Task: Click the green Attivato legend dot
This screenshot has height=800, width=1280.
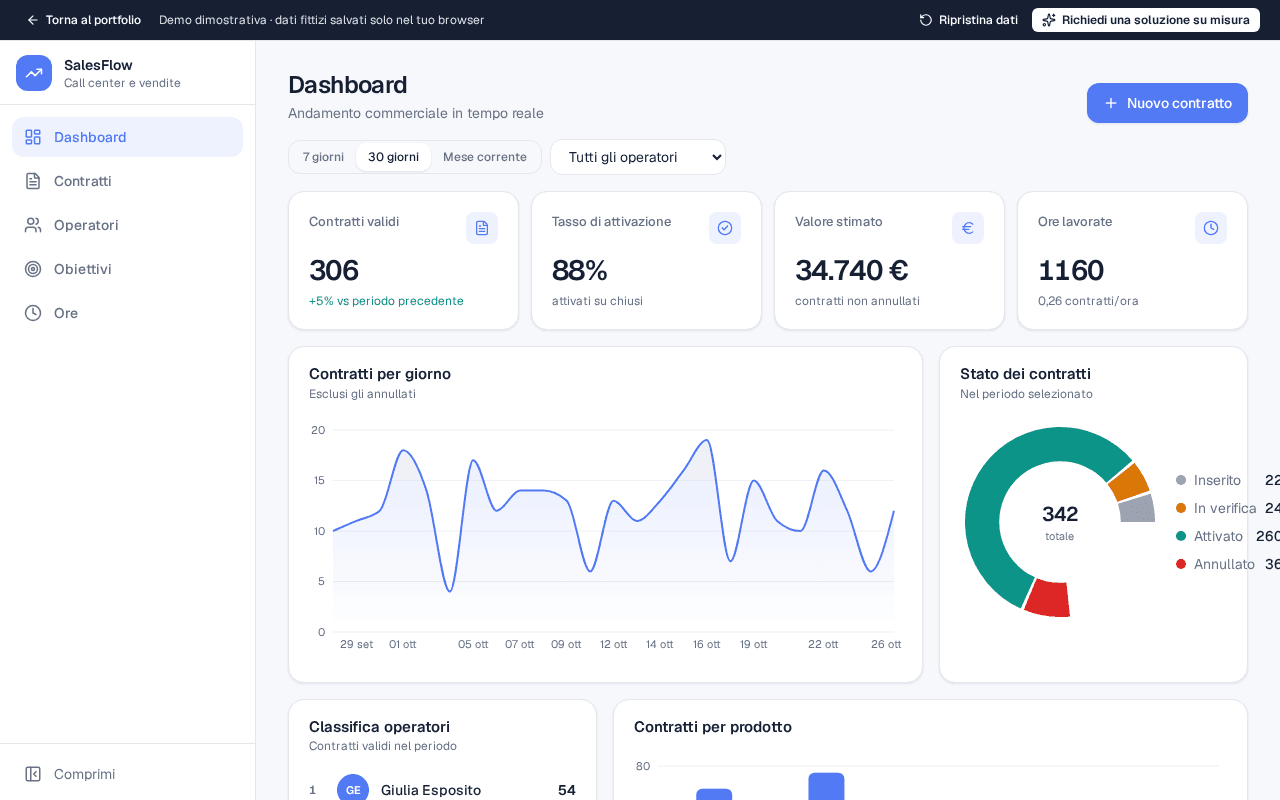Action: click(x=1181, y=536)
